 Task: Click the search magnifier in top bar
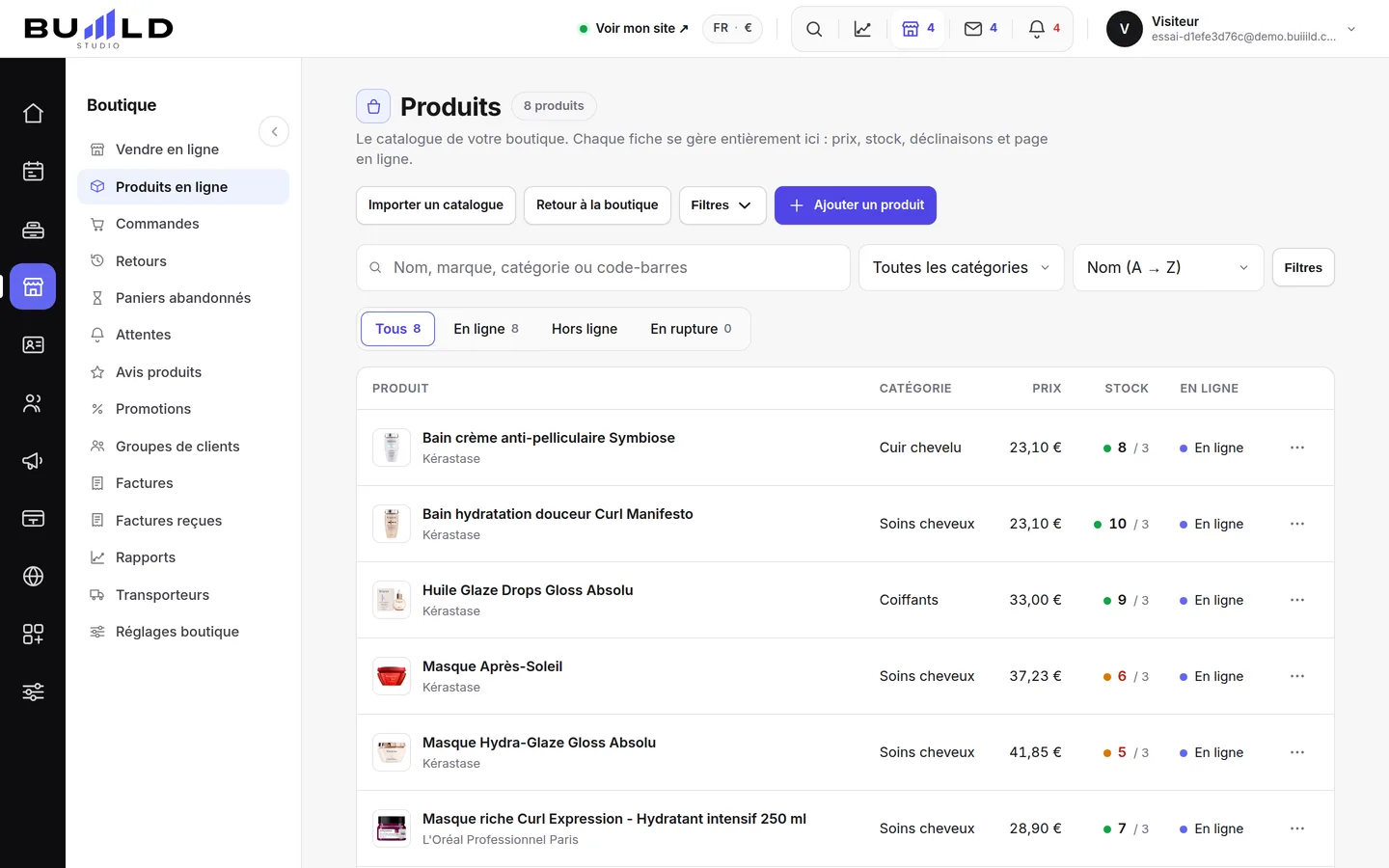point(814,29)
